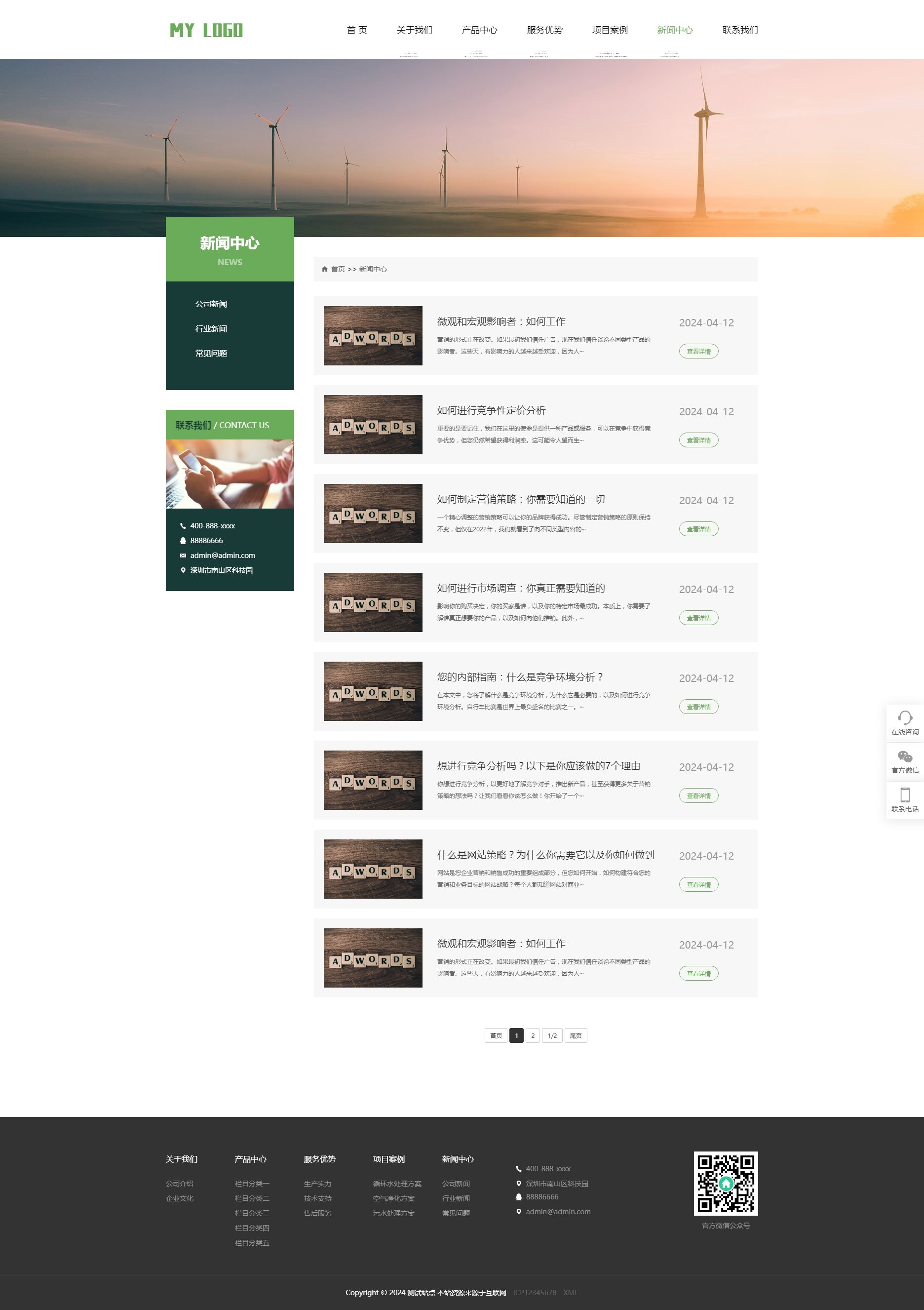Click the first article's AdWords thumbnail

click(373, 335)
